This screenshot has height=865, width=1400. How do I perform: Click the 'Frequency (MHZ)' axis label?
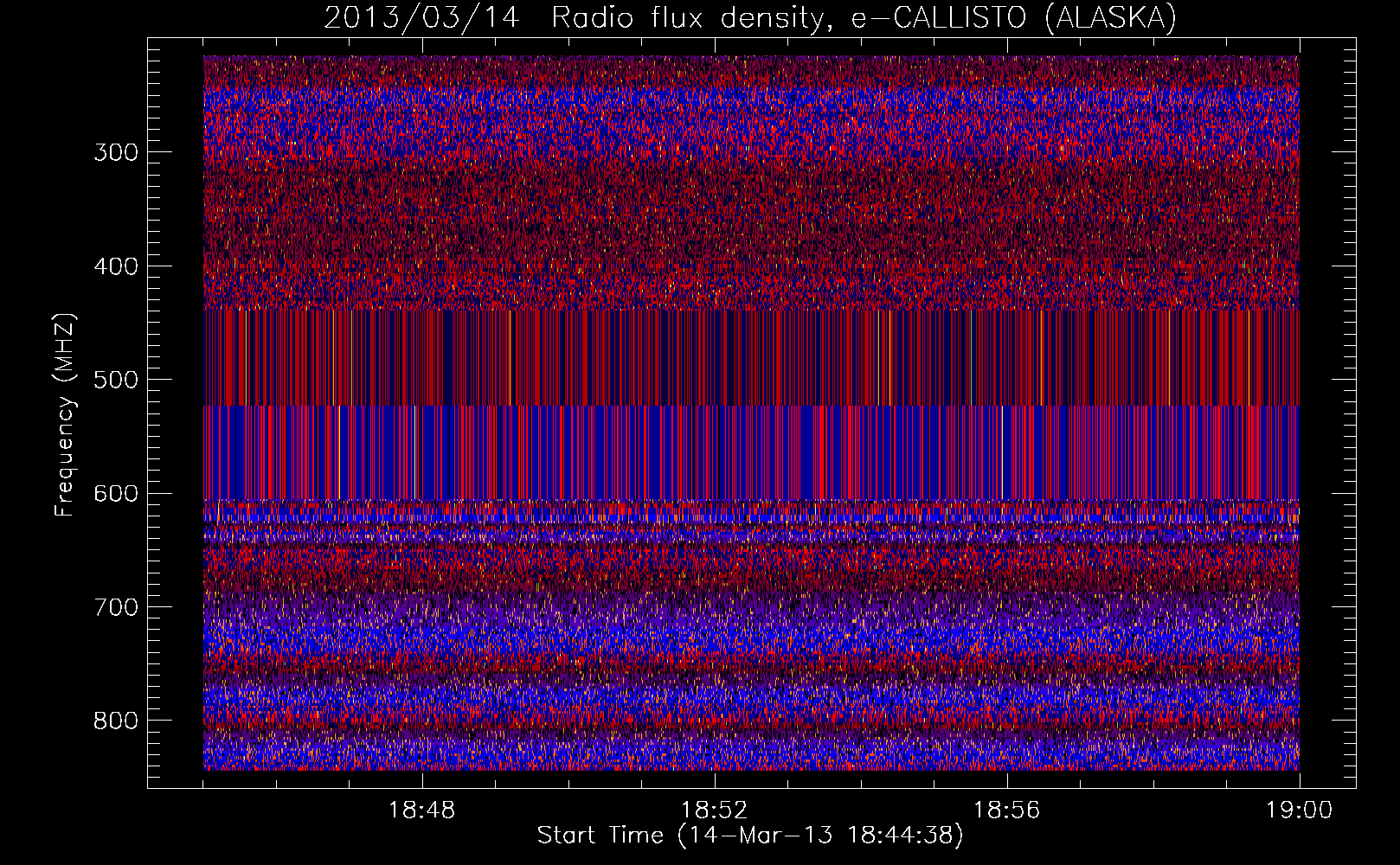65,415
